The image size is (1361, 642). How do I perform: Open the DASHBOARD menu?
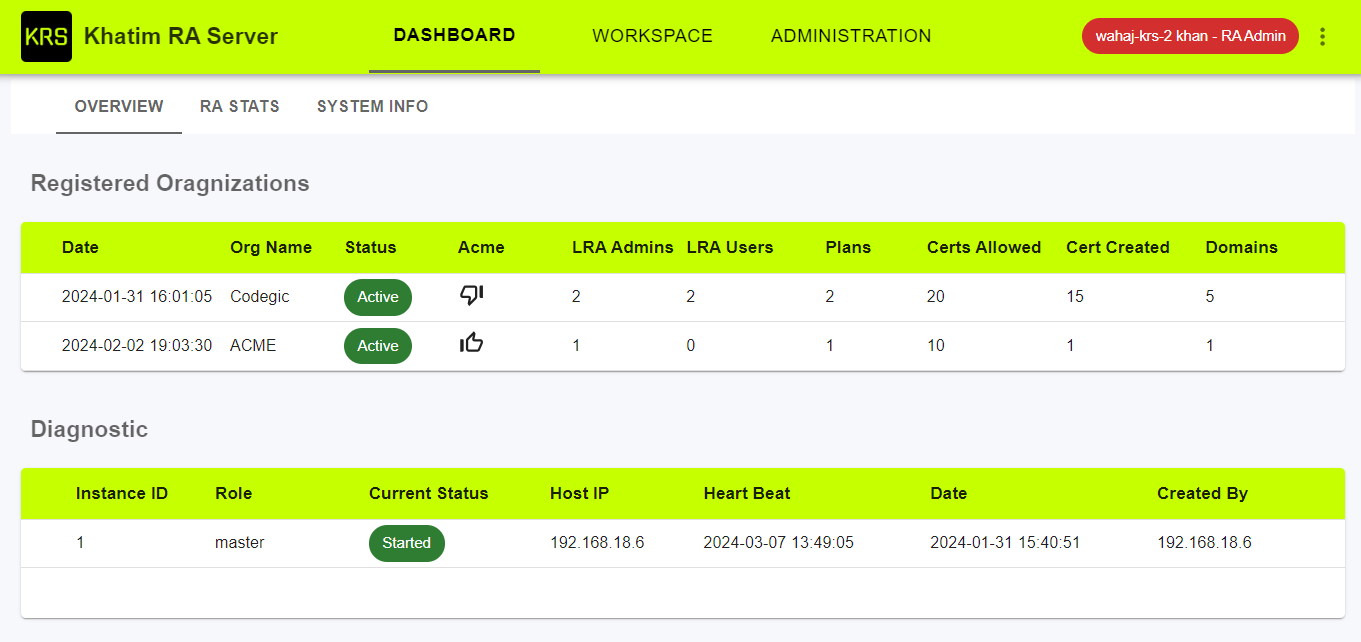coord(454,36)
